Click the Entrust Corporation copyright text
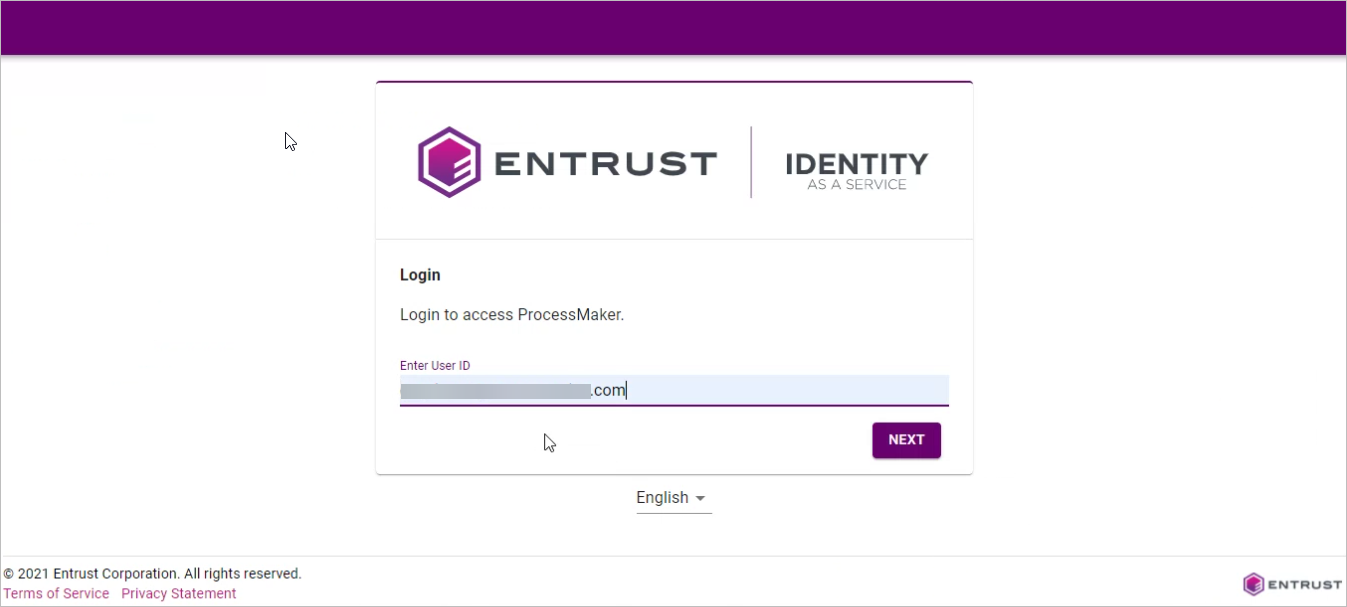1347x607 pixels. (153, 574)
